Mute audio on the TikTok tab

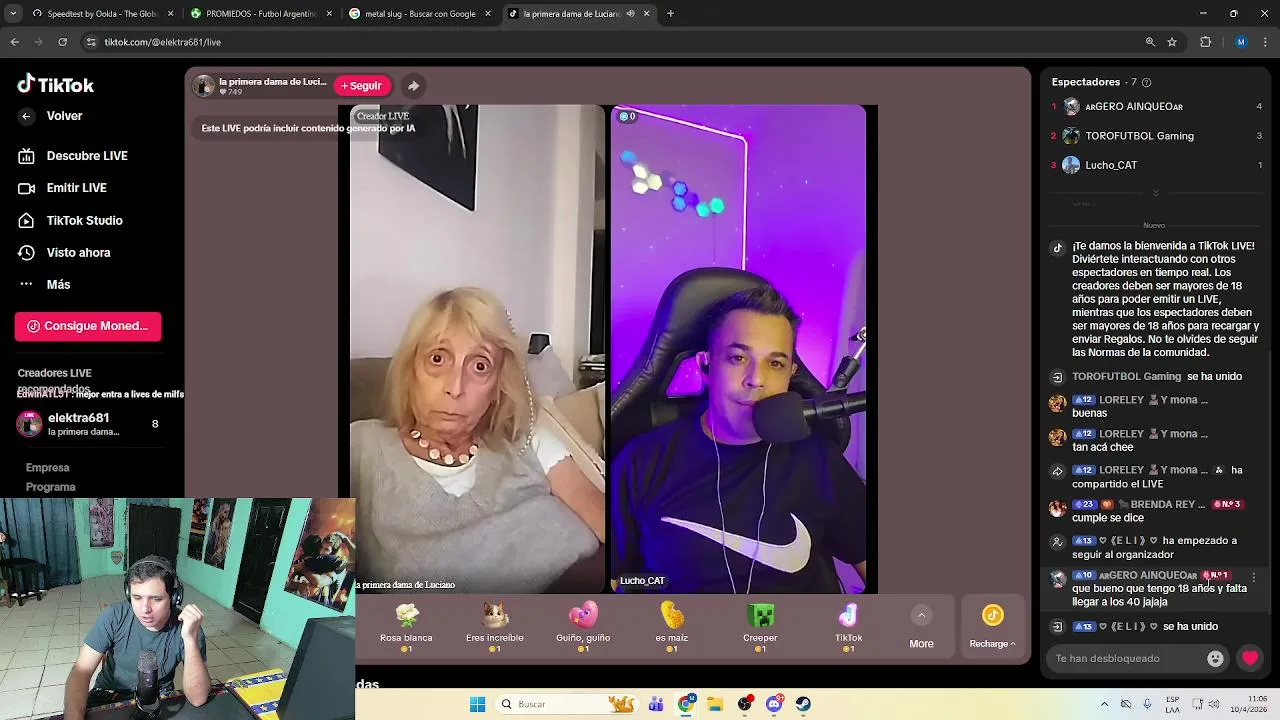point(630,14)
